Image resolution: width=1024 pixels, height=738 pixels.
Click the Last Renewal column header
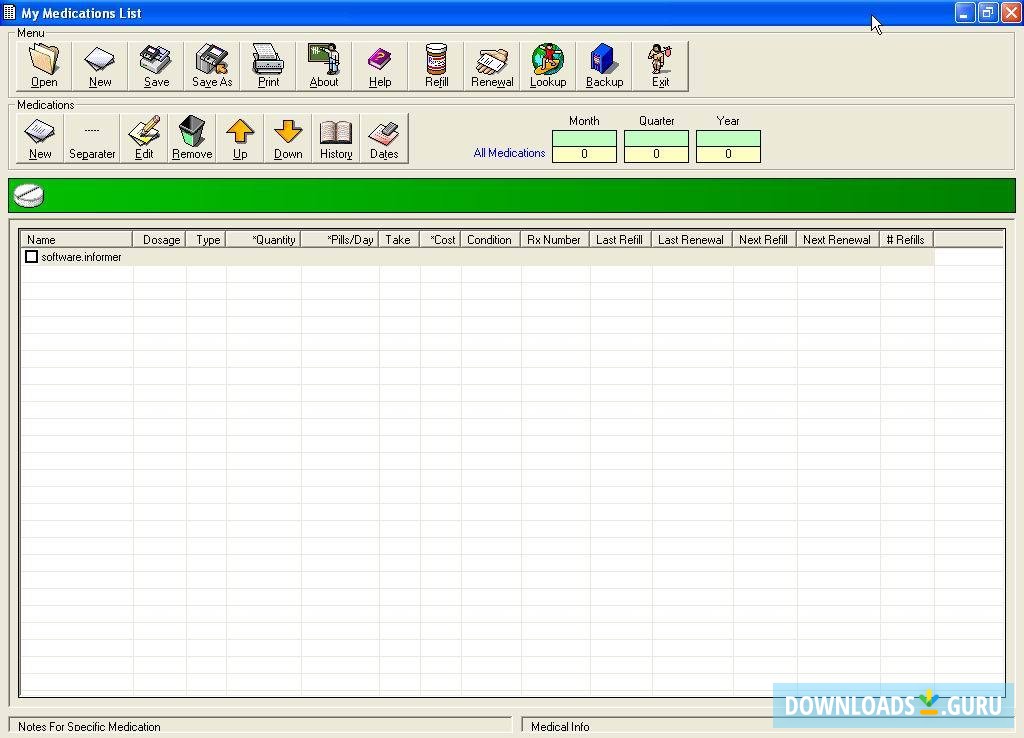pos(692,240)
